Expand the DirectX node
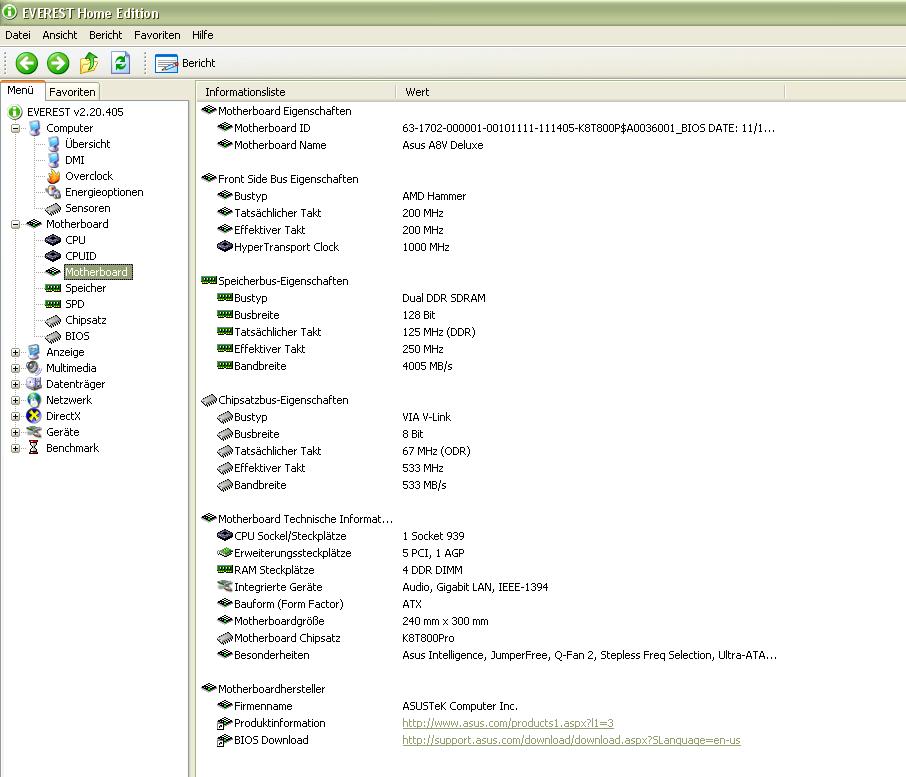Viewport: 906px width, 777px height. click(16, 416)
